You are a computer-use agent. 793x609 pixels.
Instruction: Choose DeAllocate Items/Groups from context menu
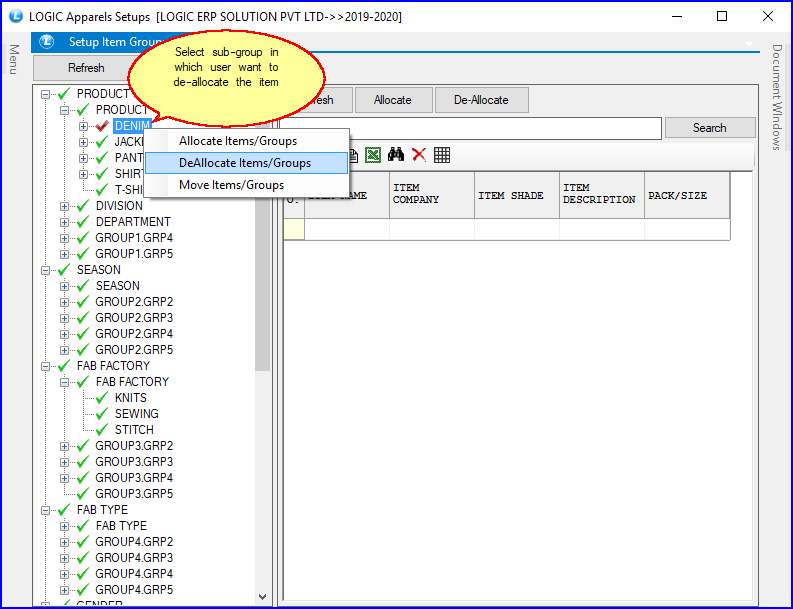pos(247,163)
